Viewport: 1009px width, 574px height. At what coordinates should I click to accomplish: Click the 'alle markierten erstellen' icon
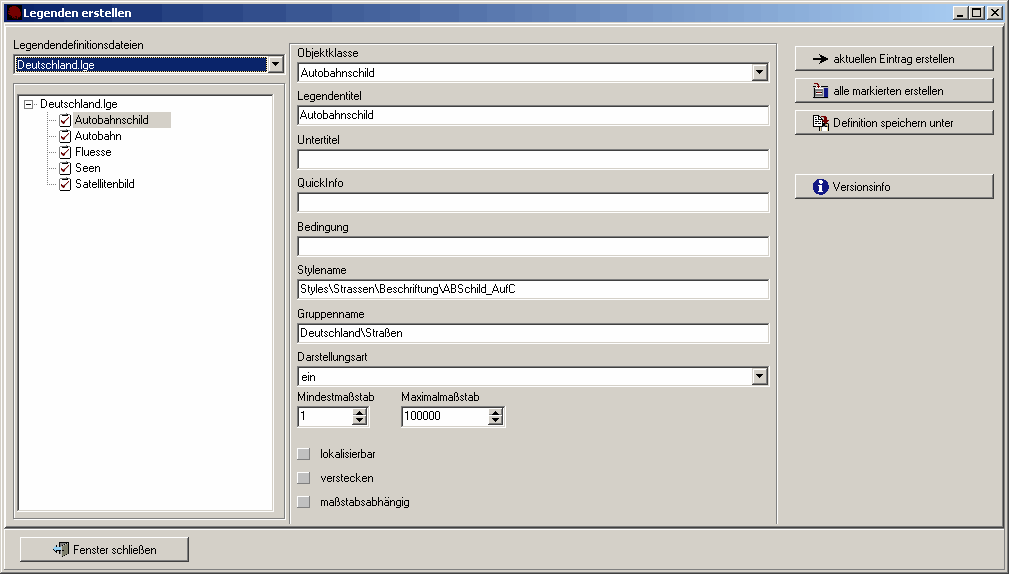pos(821,91)
